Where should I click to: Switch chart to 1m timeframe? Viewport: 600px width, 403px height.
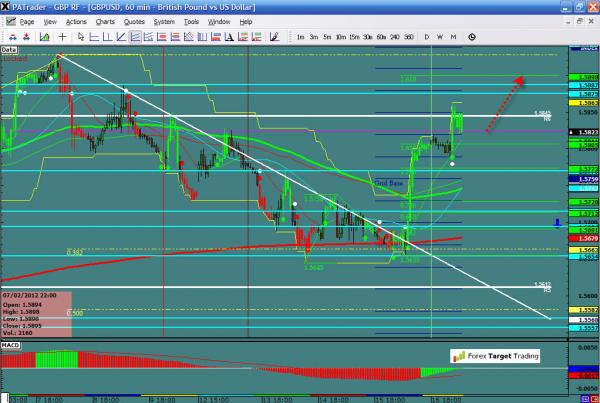pyautogui.click(x=300, y=36)
